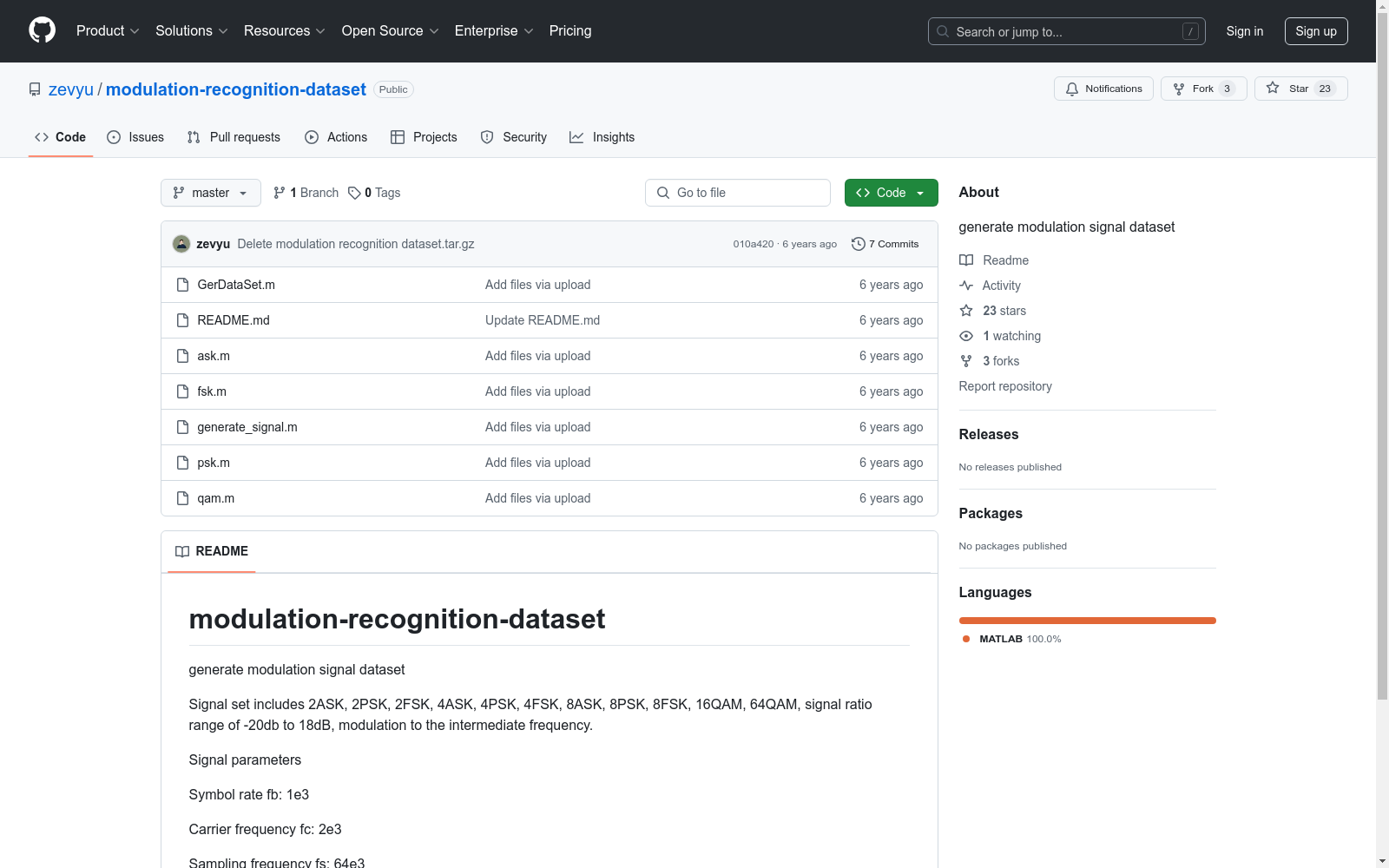This screenshot has height=868, width=1389.
Task: Select the Code tab
Action: [x=60, y=137]
